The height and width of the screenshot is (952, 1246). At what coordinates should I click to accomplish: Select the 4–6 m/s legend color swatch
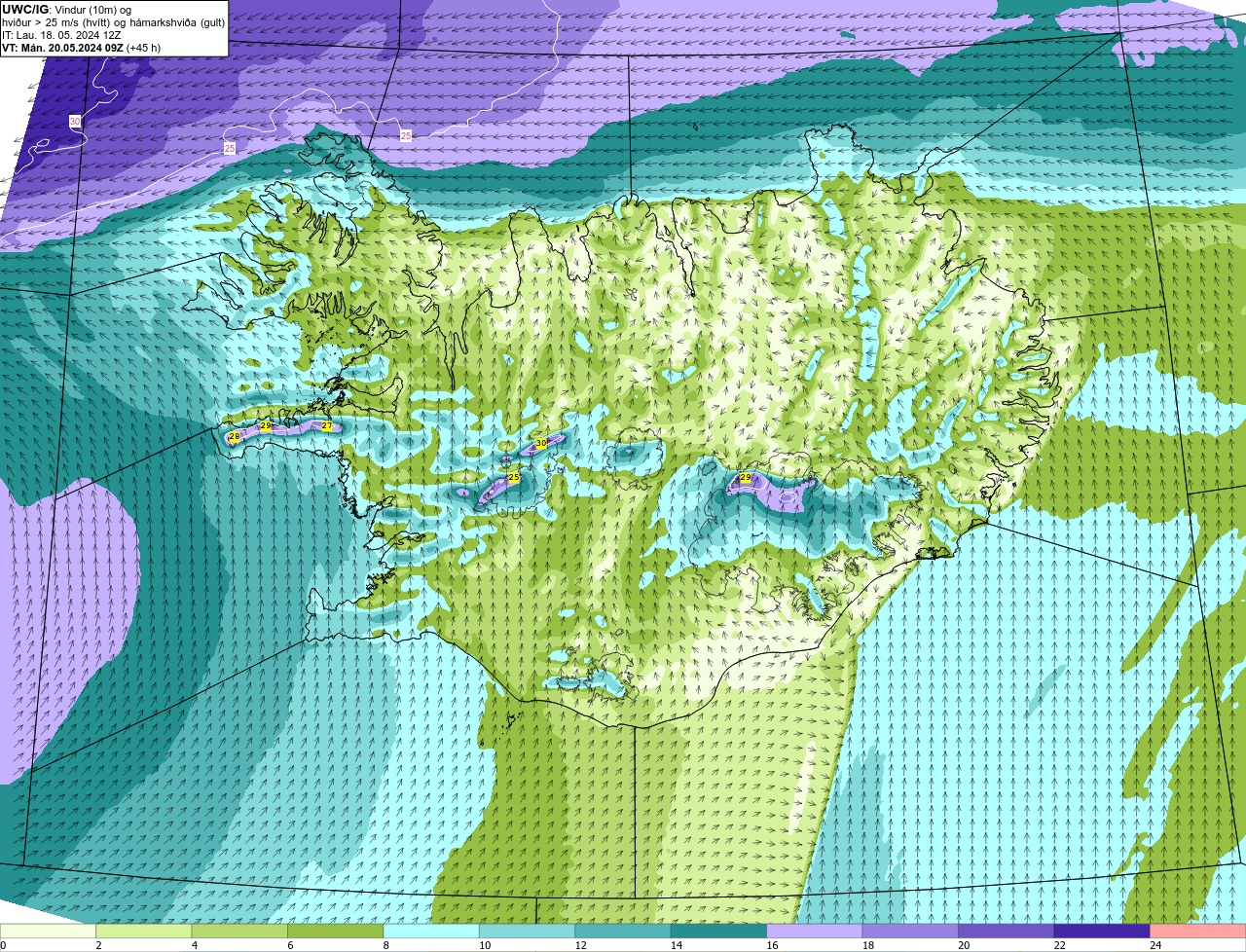pyautogui.click(x=239, y=931)
